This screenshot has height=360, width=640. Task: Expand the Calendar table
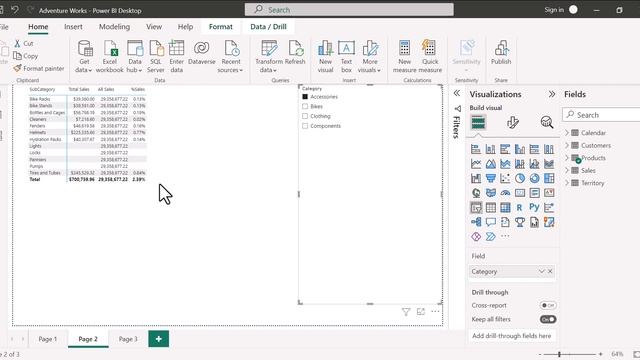coord(567,133)
